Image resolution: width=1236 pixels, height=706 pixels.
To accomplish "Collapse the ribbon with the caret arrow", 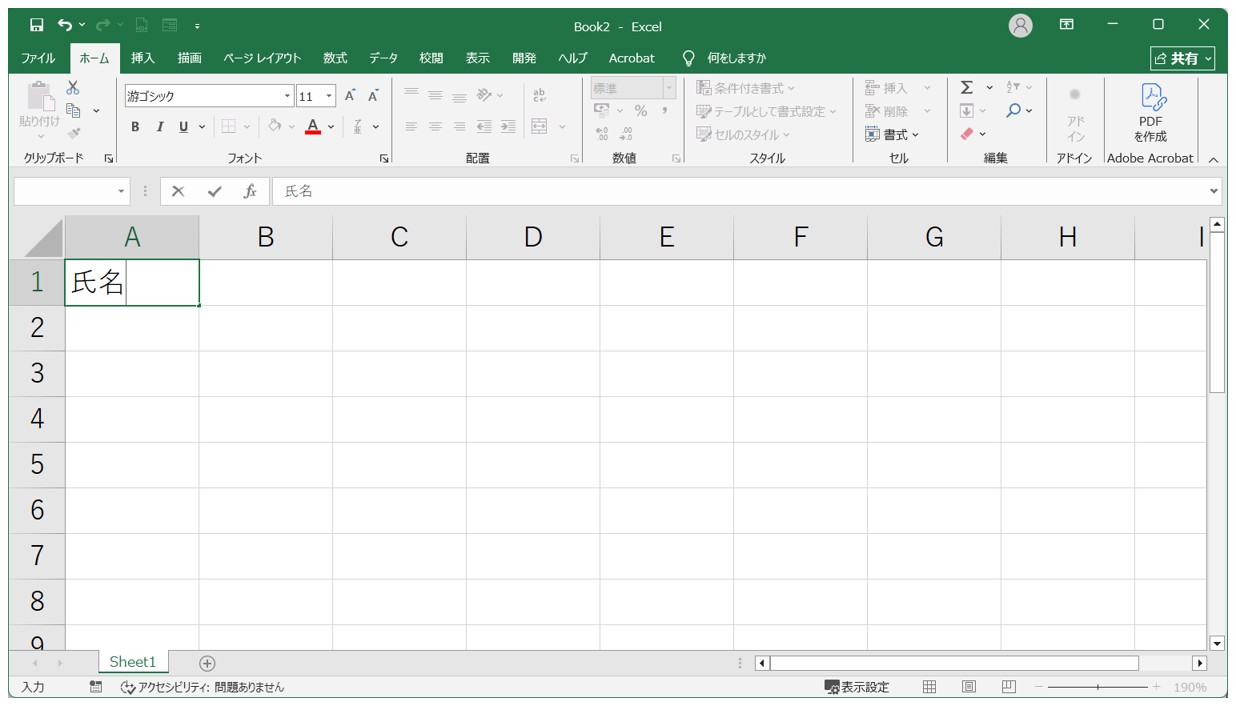I will [x=1213, y=159].
